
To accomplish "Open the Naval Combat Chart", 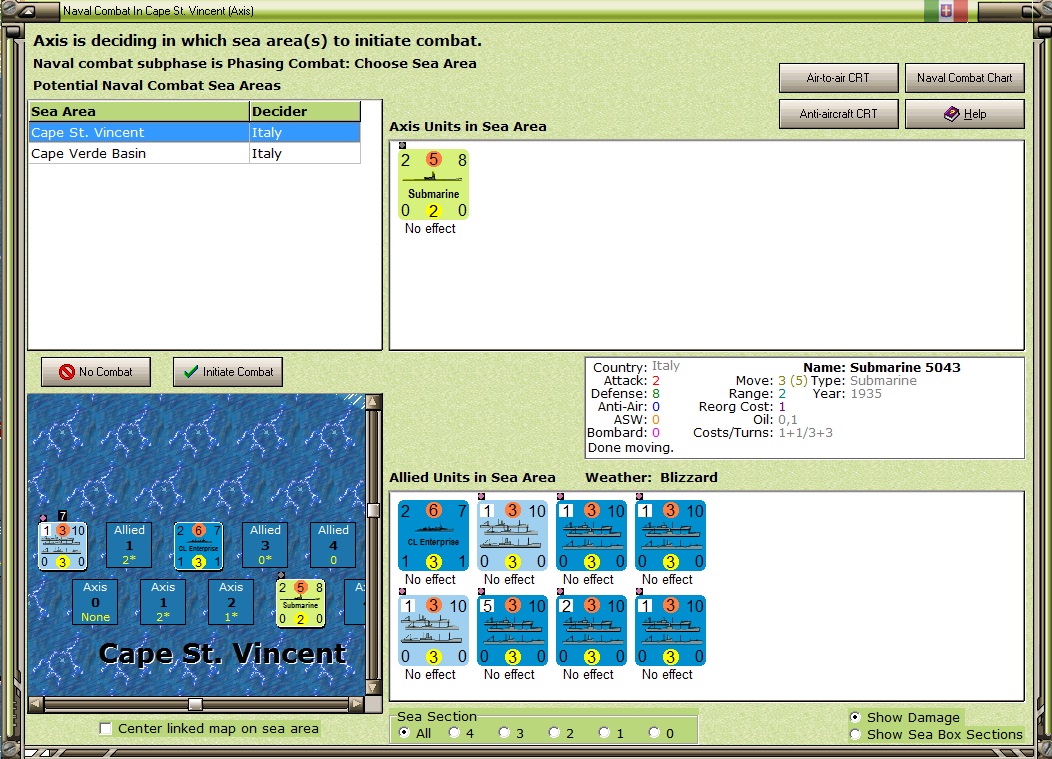I will pos(964,78).
